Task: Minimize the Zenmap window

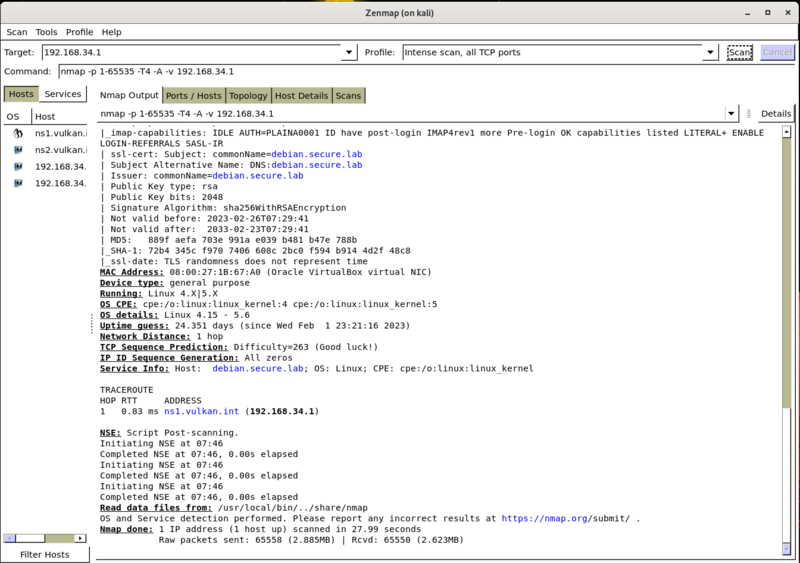Action: (x=747, y=11)
